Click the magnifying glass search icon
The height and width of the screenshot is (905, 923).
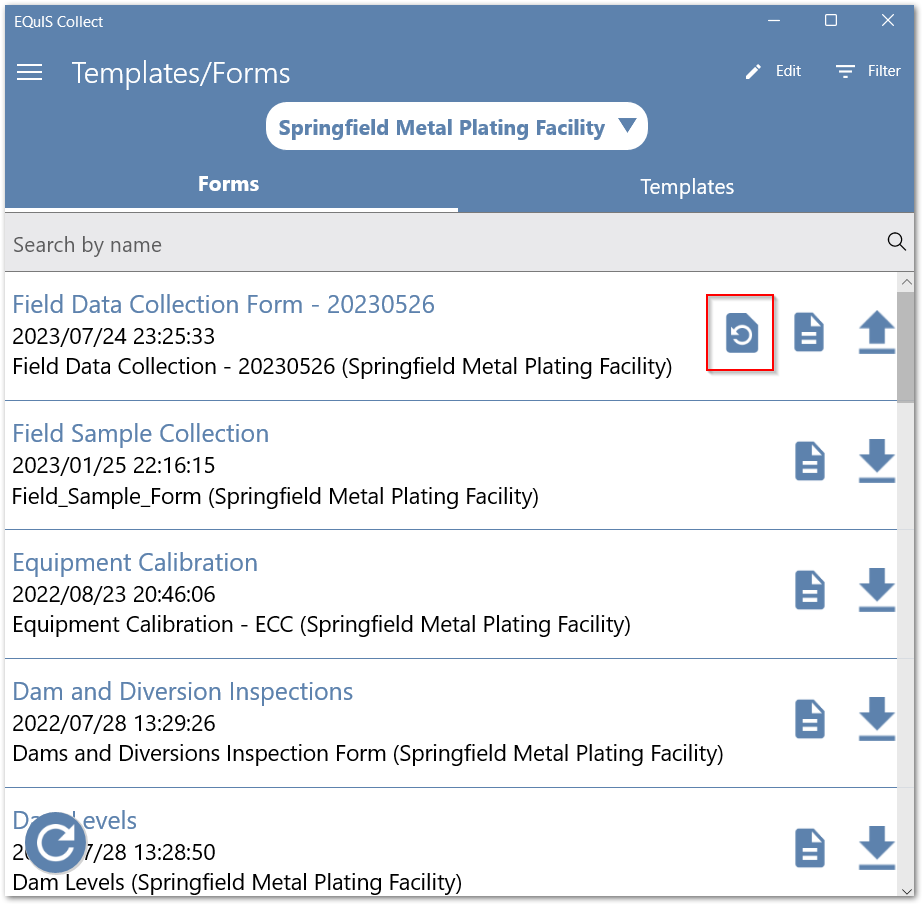[x=897, y=241]
